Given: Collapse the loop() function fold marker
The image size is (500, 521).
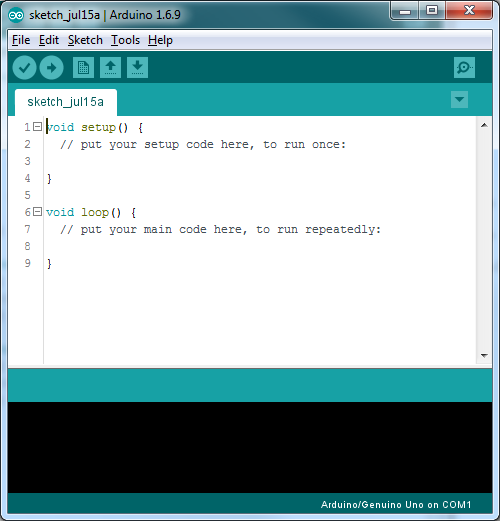Looking at the screenshot, I should [38, 212].
